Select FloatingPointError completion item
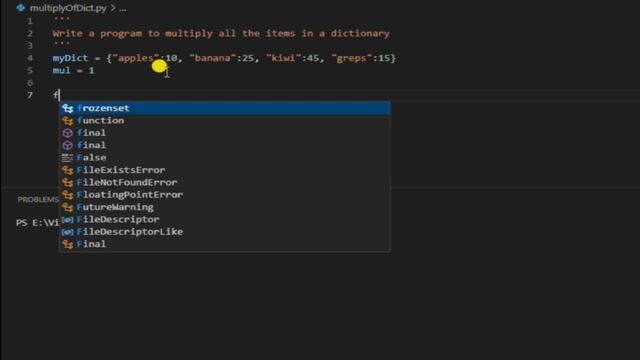The width and height of the screenshot is (640, 360). tap(225, 195)
